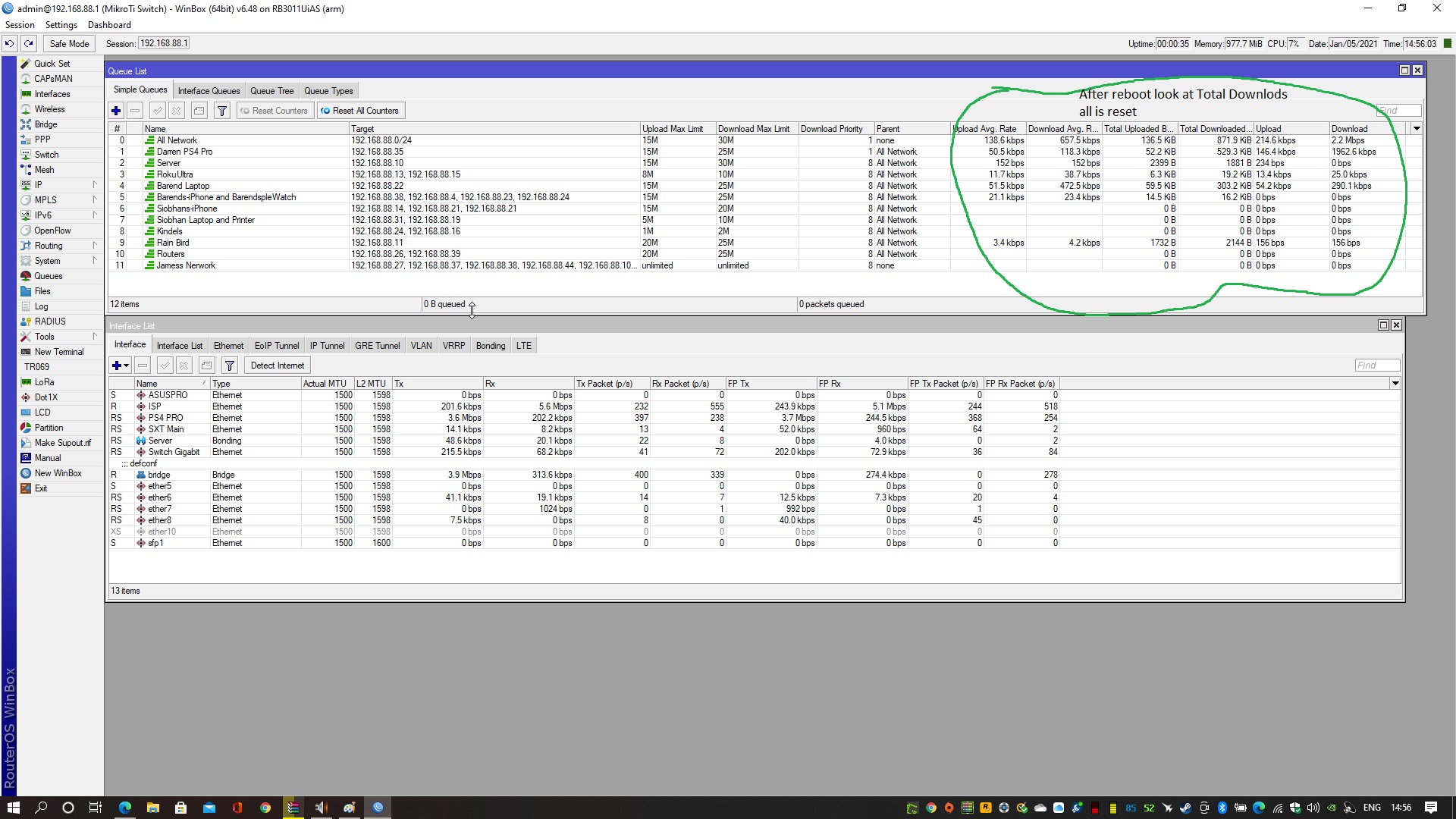Click the filter funnel icon in Queue List toolbar
The width and height of the screenshot is (1456, 819).
click(222, 111)
